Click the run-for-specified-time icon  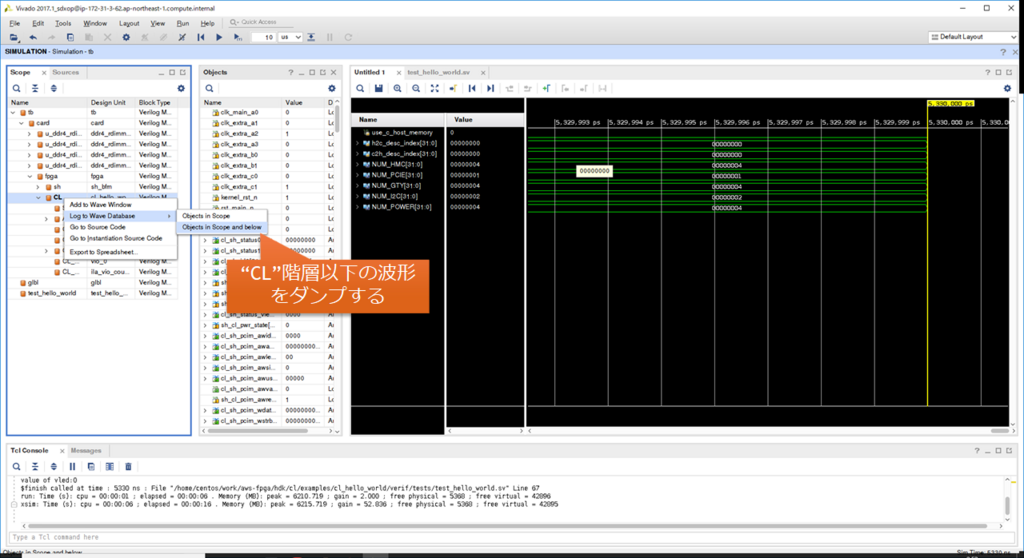238,37
